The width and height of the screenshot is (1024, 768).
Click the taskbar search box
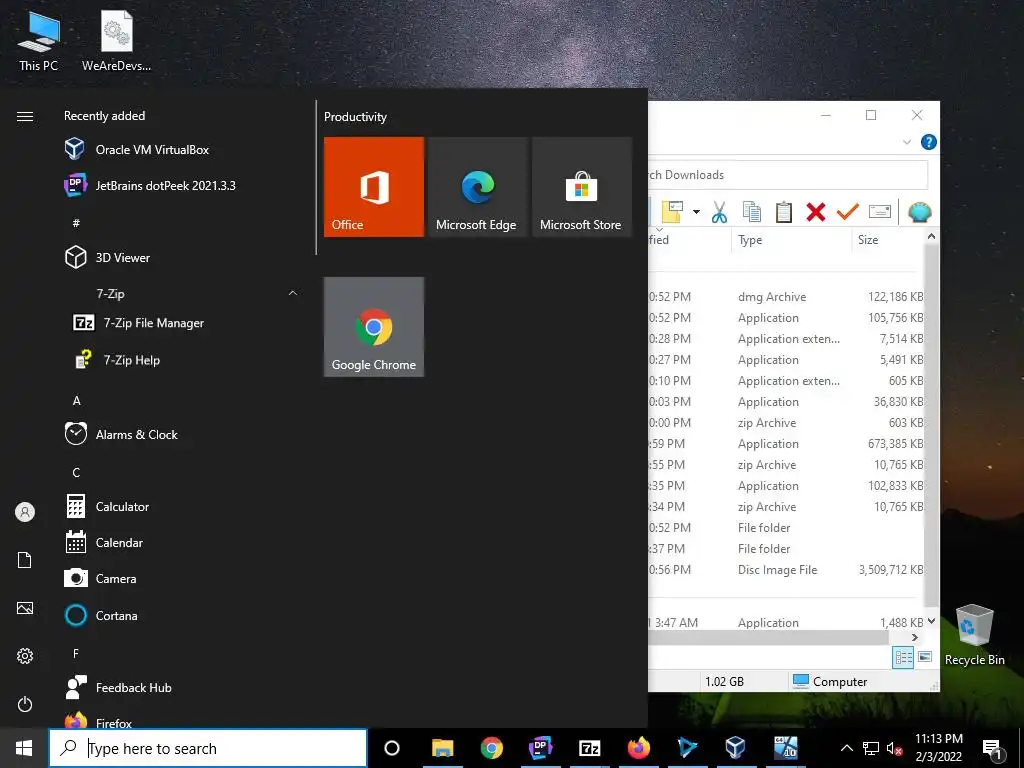coord(208,748)
